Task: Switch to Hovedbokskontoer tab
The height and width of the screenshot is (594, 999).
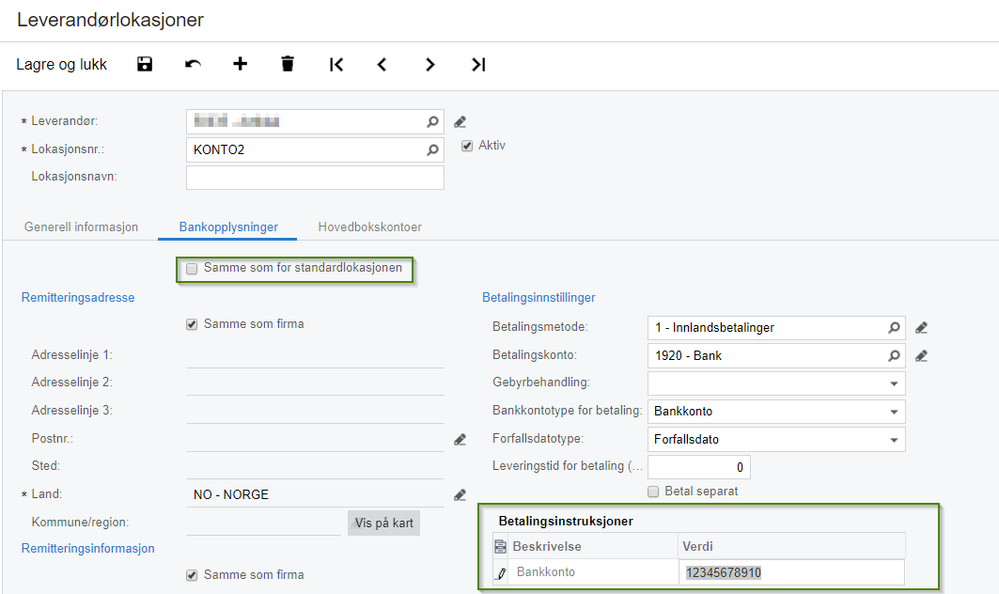Action: [370, 227]
